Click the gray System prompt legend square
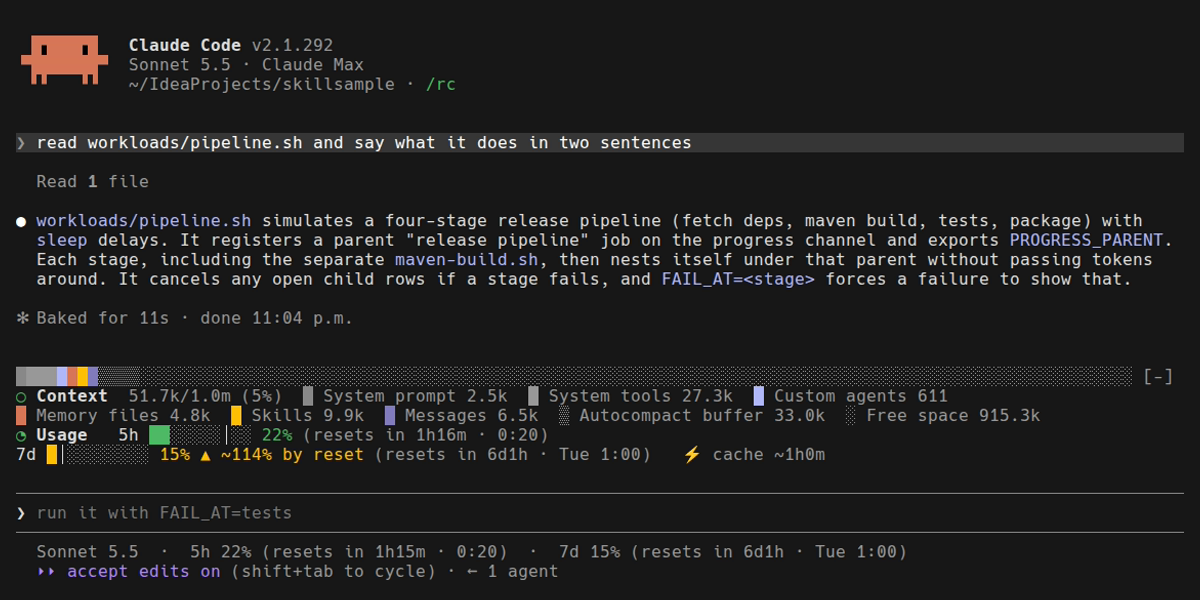The width and height of the screenshot is (1200, 600). click(308, 396)
